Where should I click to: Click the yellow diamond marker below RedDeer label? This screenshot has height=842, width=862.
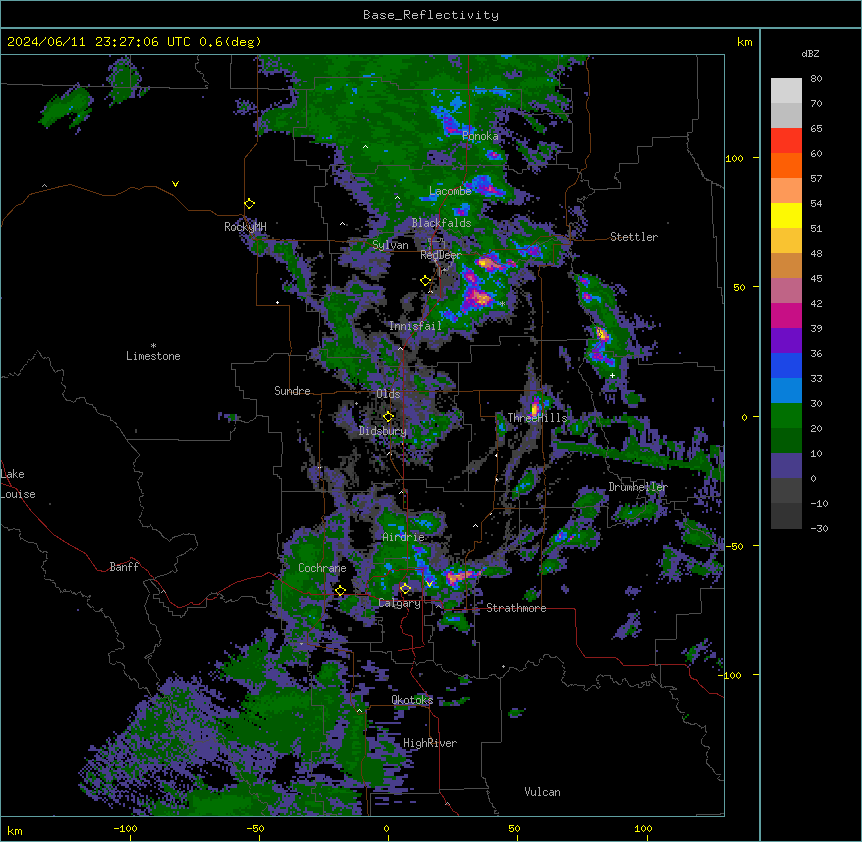[426, 281]
